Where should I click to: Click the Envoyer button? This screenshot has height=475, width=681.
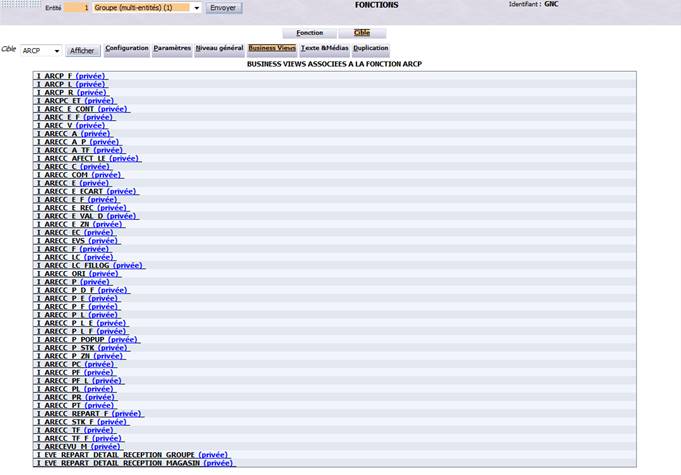pos(223,8)
